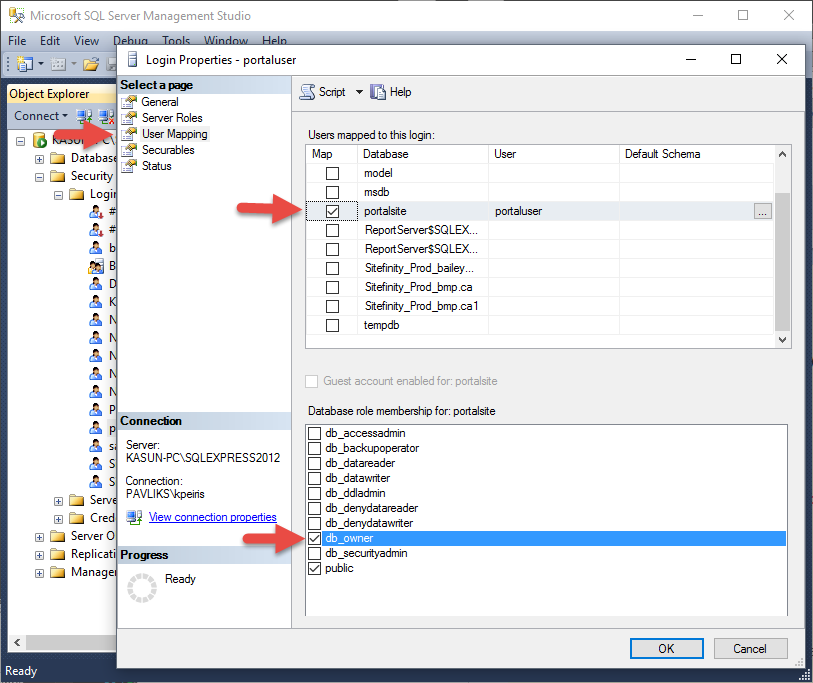Viewport: 813px width, 683px height.
Task: Expand the Databases folder node
Action: [39, 159]
